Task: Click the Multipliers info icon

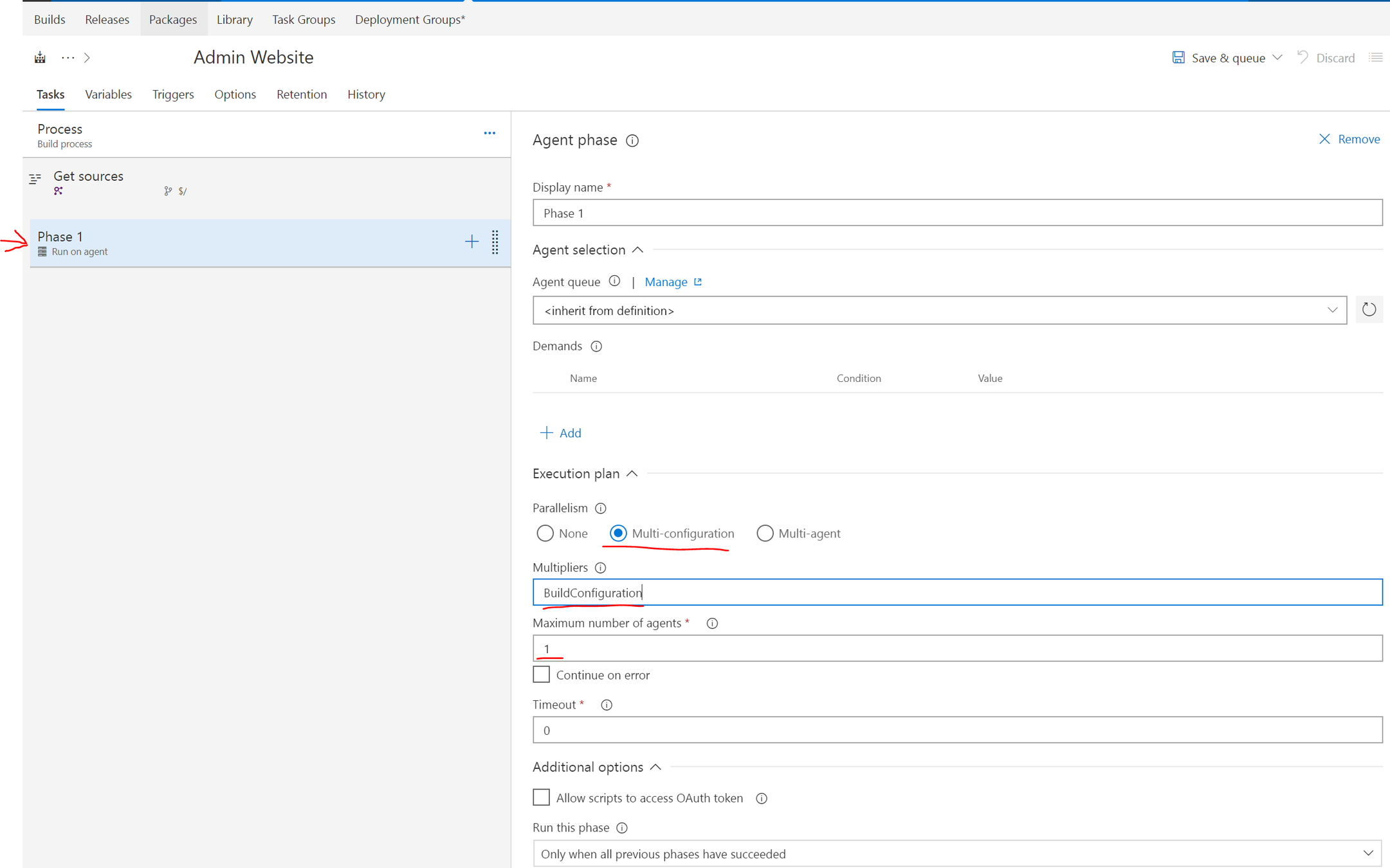Action: (x=601, y=568)
